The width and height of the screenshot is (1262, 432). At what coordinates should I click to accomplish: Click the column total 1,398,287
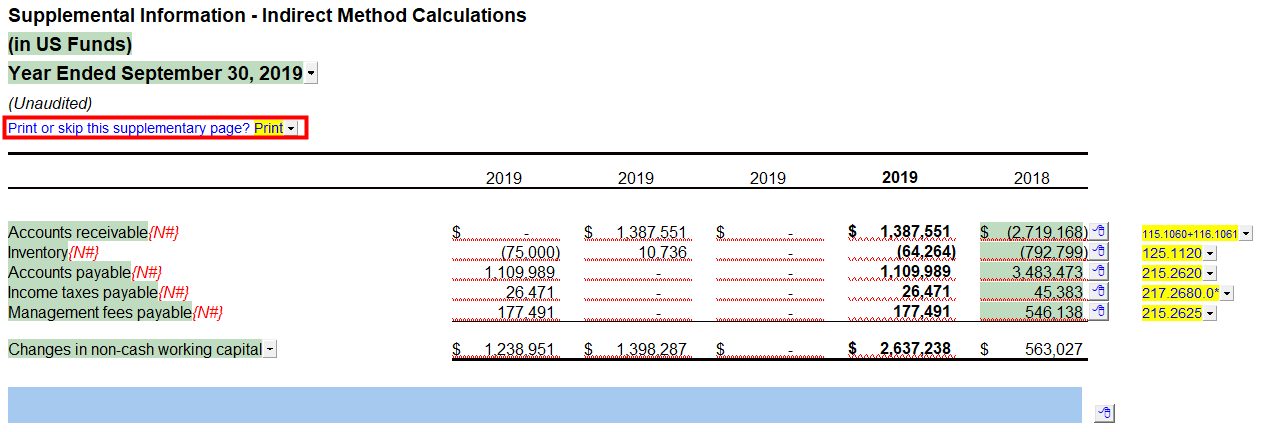point(651,349)
